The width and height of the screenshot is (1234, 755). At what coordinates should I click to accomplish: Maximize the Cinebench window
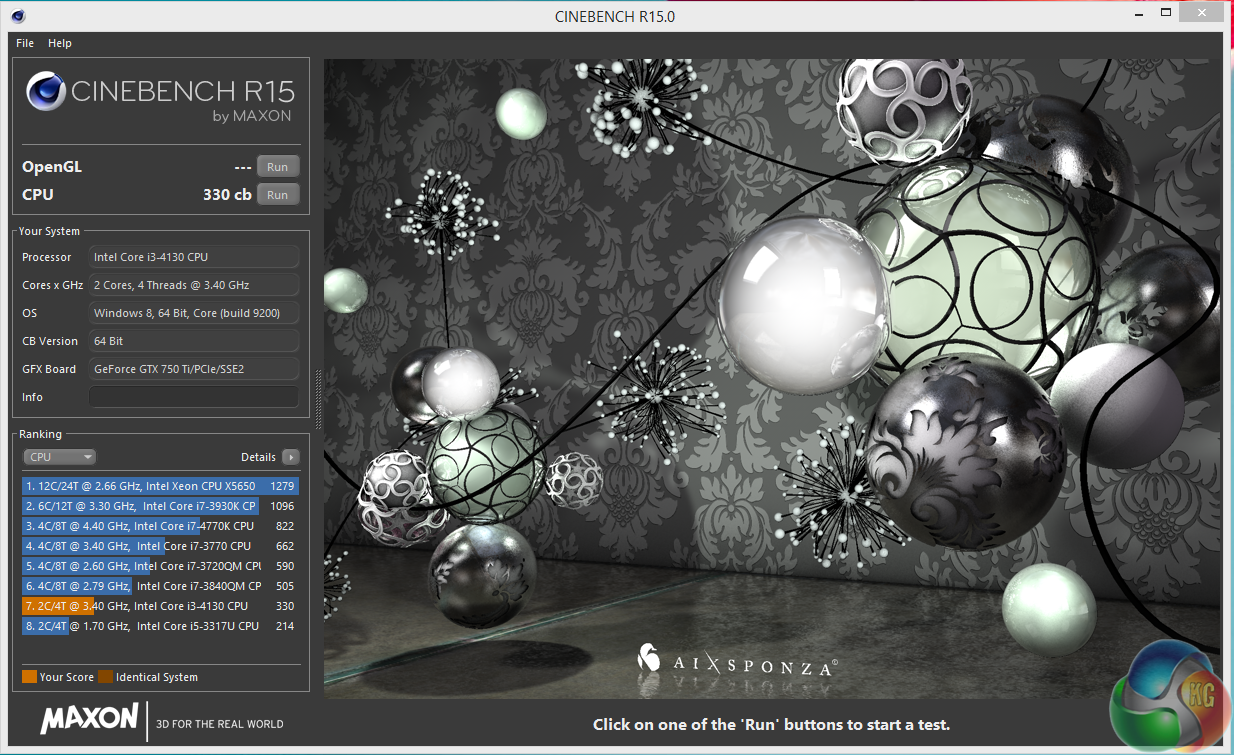(x=1166, y=14)
